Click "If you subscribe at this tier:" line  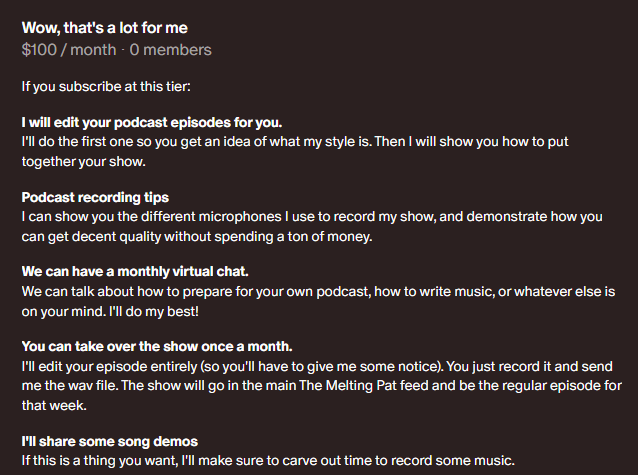pos(106,87)
